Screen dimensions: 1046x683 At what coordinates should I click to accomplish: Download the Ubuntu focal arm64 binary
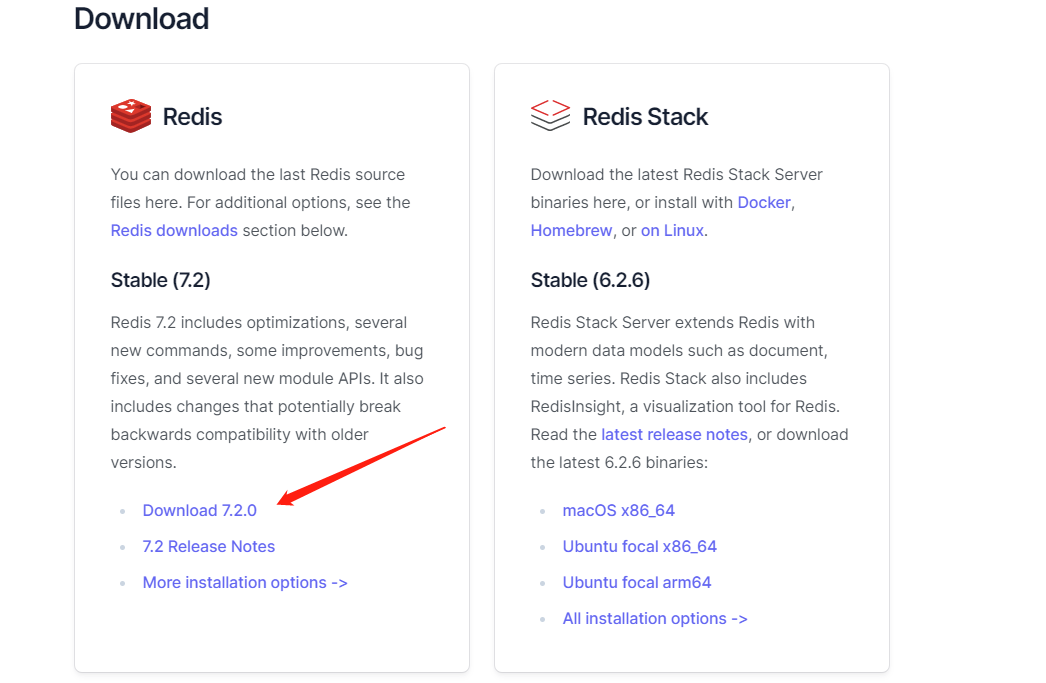coord(636,582)
